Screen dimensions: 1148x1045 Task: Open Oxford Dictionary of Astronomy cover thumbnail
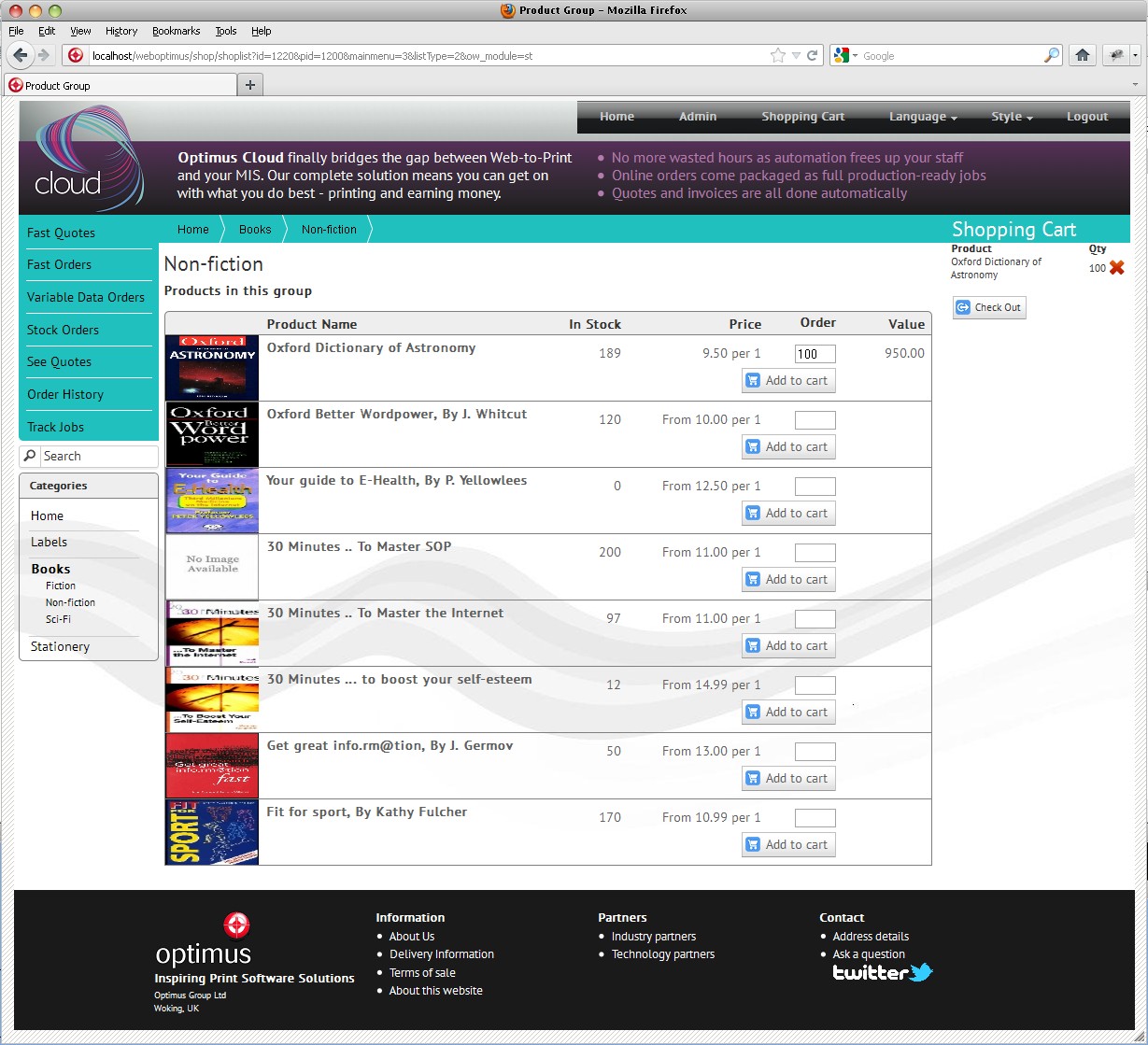click(212, 368)
